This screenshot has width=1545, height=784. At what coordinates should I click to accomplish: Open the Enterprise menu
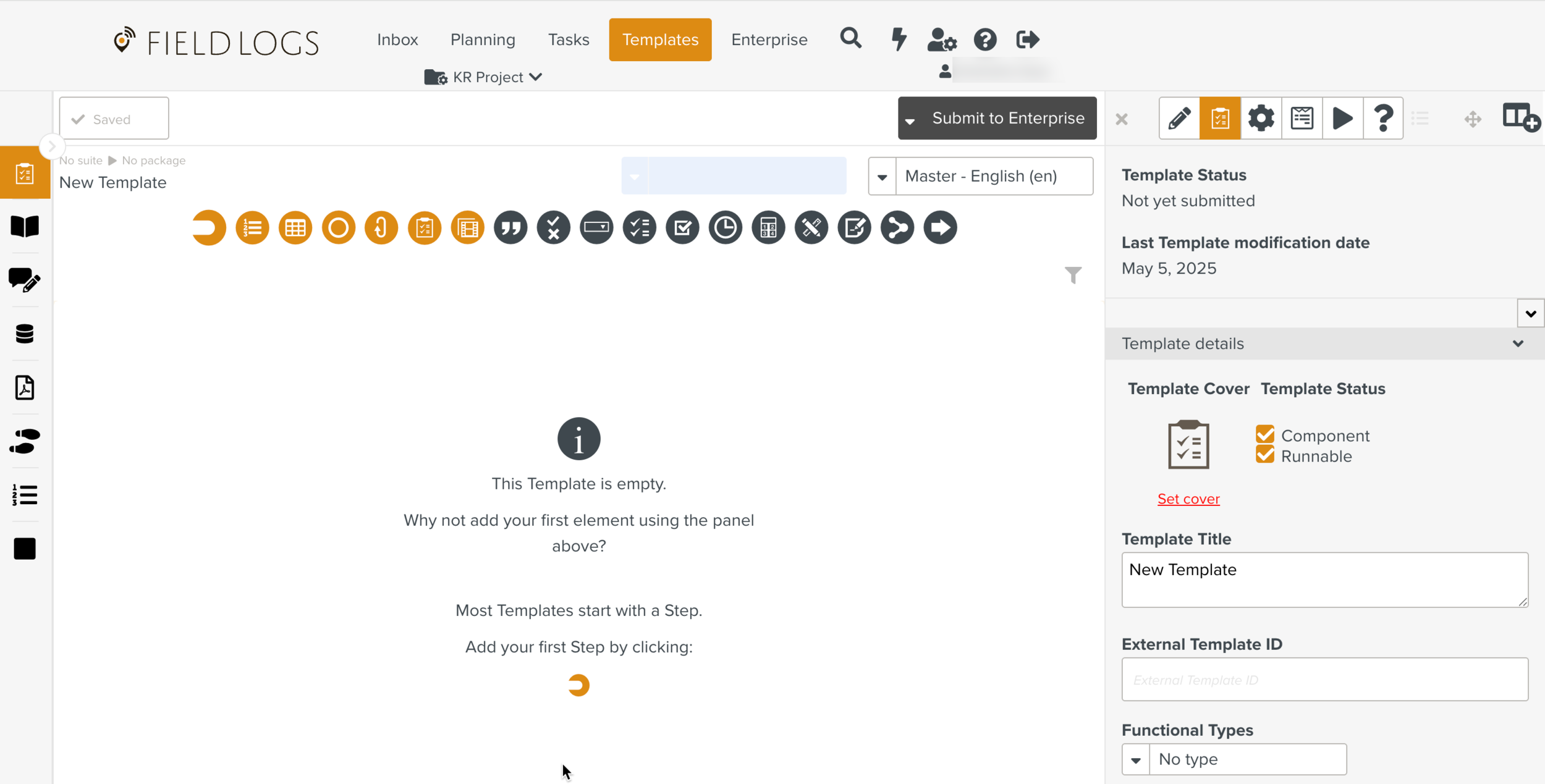tap(769, 40)
